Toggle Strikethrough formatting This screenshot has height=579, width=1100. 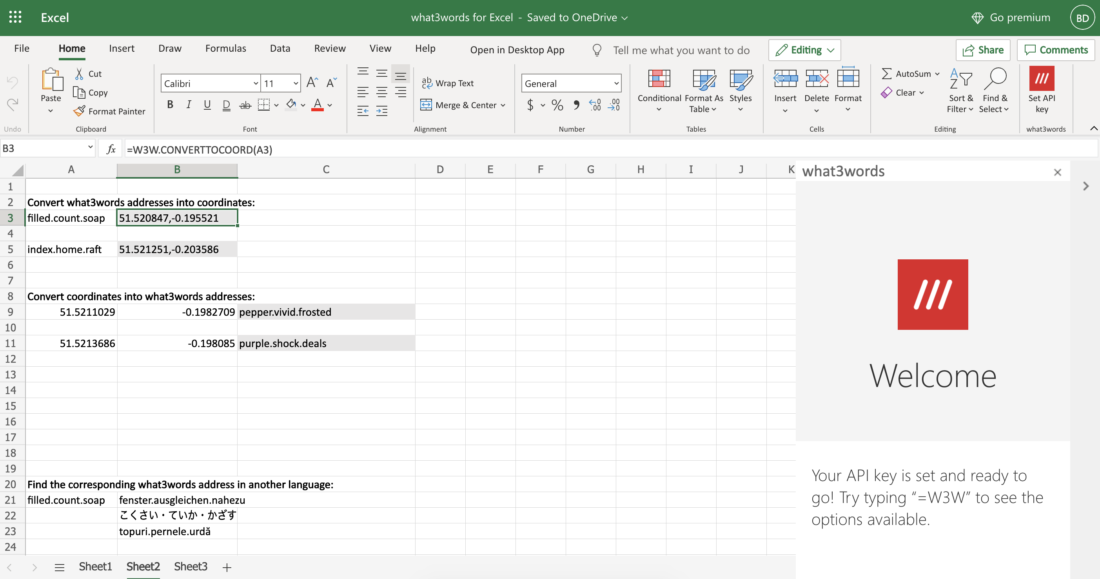click(x=245, y=105)
